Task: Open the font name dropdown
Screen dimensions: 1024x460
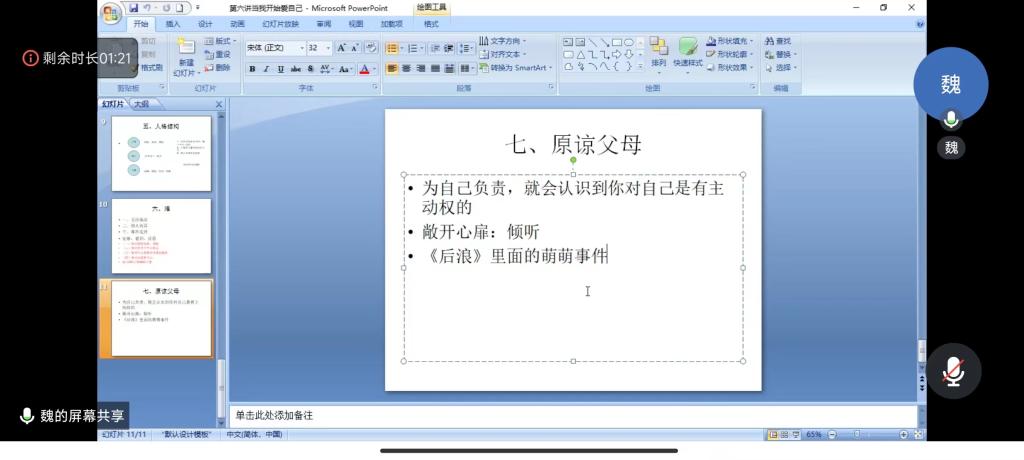Action: pos(301,48)
